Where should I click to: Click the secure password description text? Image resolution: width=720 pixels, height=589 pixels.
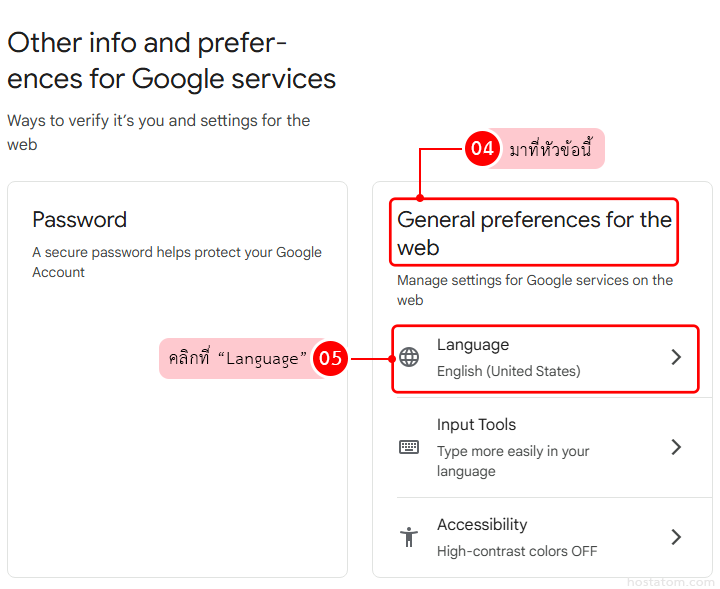[176, 262]
